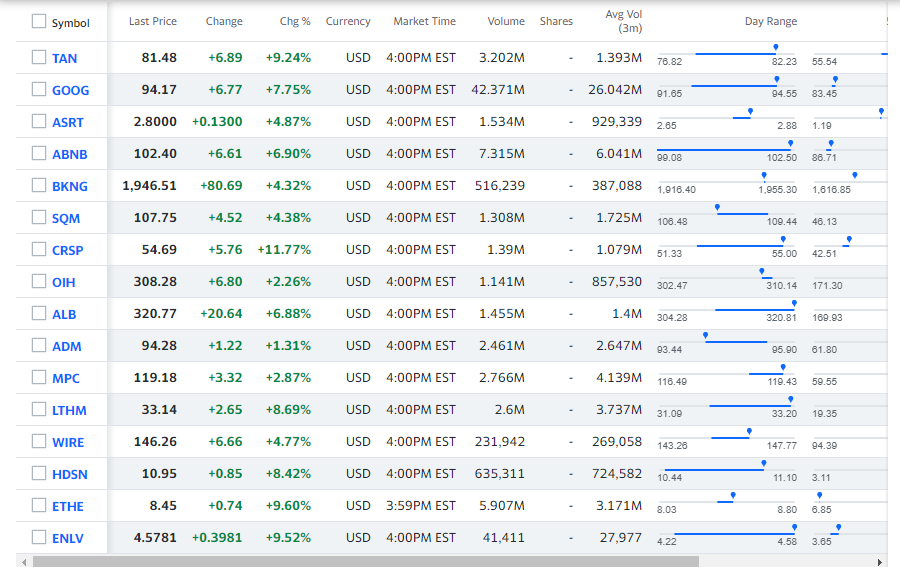Click ALB day range bar 304.28–320.81
The width and height of the screenshot is (900, 567).
[x=727, y=311]
